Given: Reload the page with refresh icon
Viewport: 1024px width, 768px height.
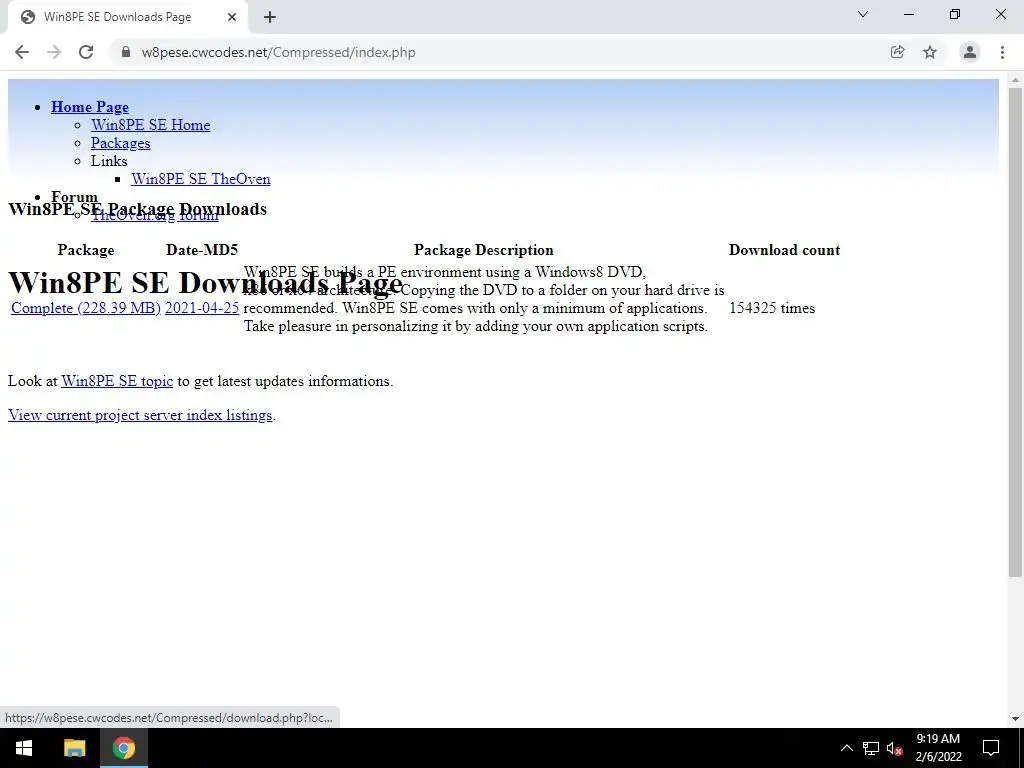Looking at the screenshot, I should click(86, 52).
